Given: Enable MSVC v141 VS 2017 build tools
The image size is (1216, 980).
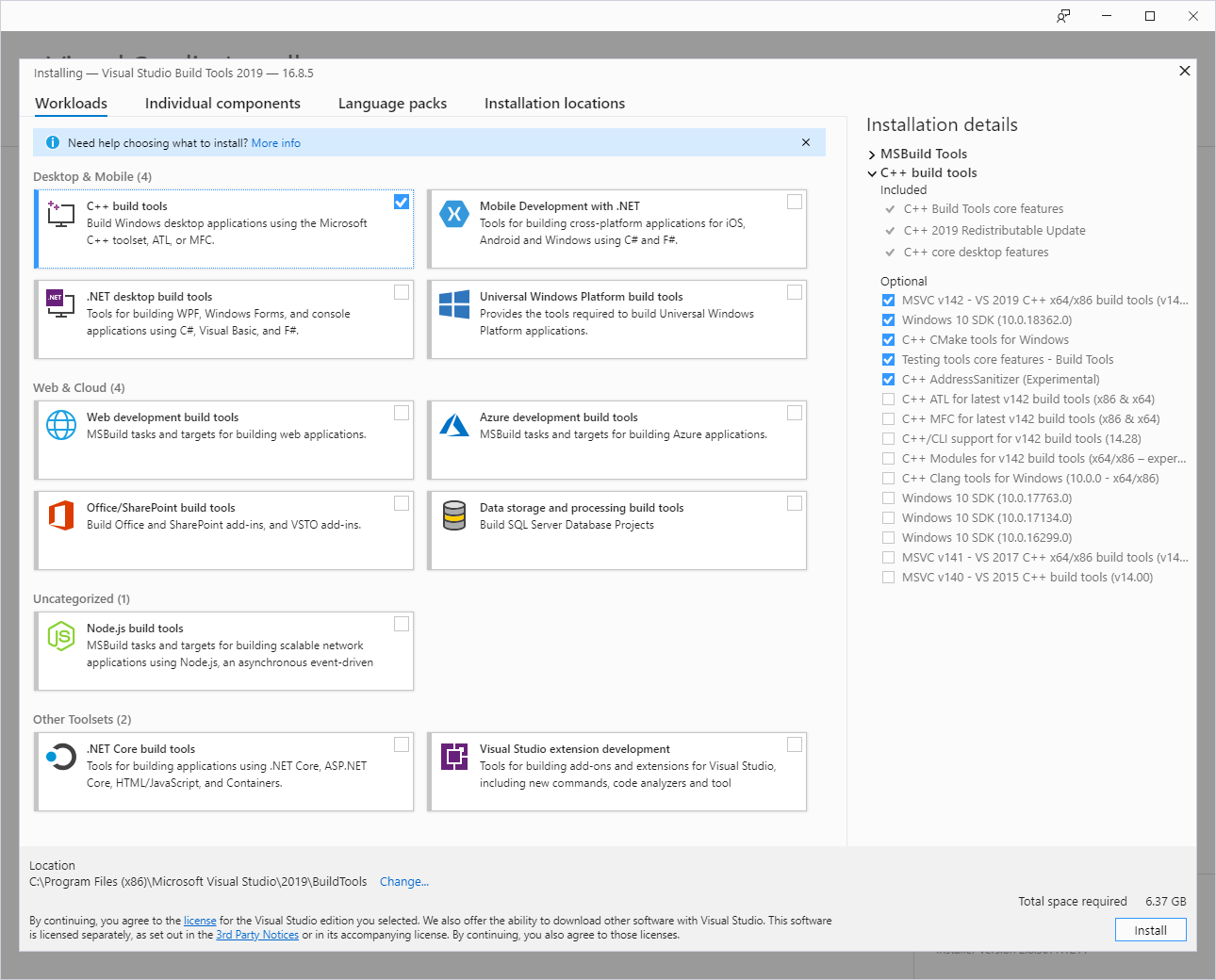Looking at the screenshot, I should [x=888, y=558].
